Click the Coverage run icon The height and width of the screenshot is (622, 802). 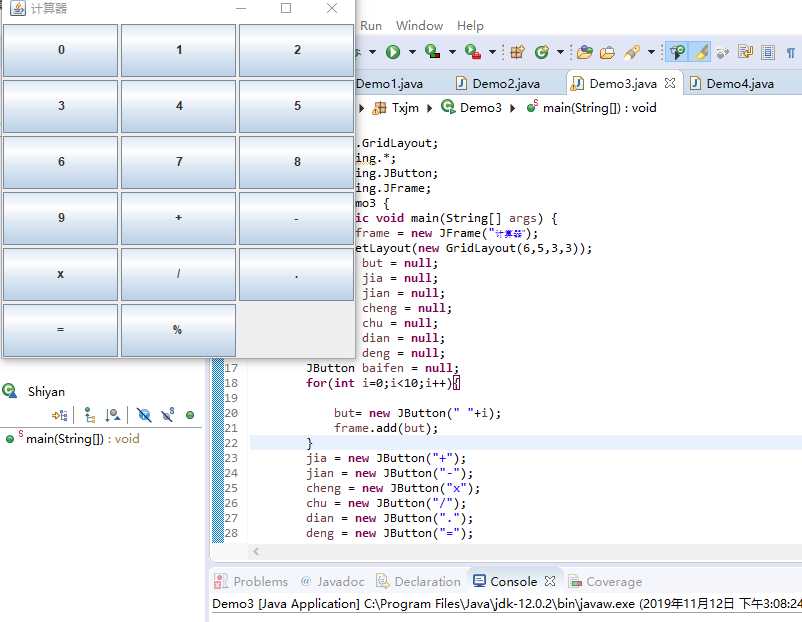tap(433, 52)
